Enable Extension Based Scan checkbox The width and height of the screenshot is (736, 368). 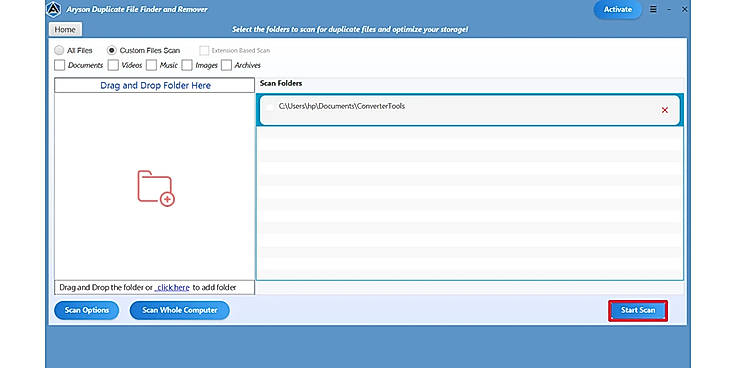point(204,50)
